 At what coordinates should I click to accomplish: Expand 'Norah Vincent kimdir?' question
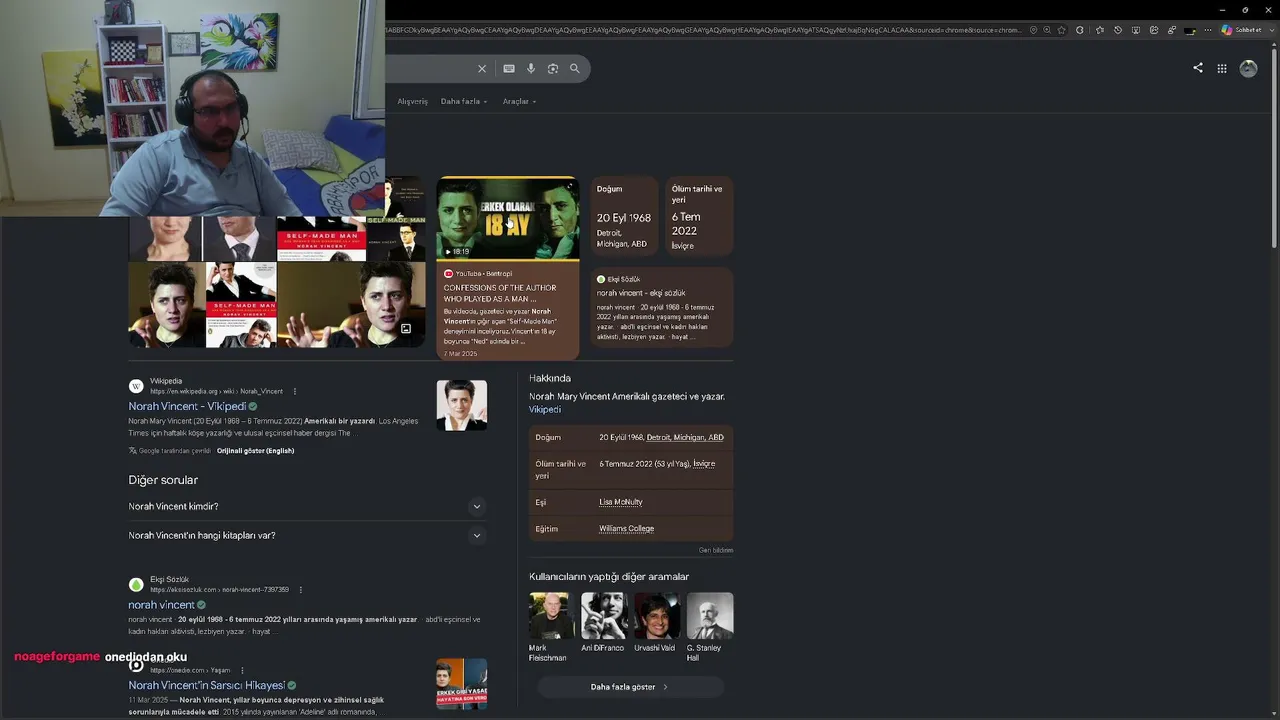(306, 507)
